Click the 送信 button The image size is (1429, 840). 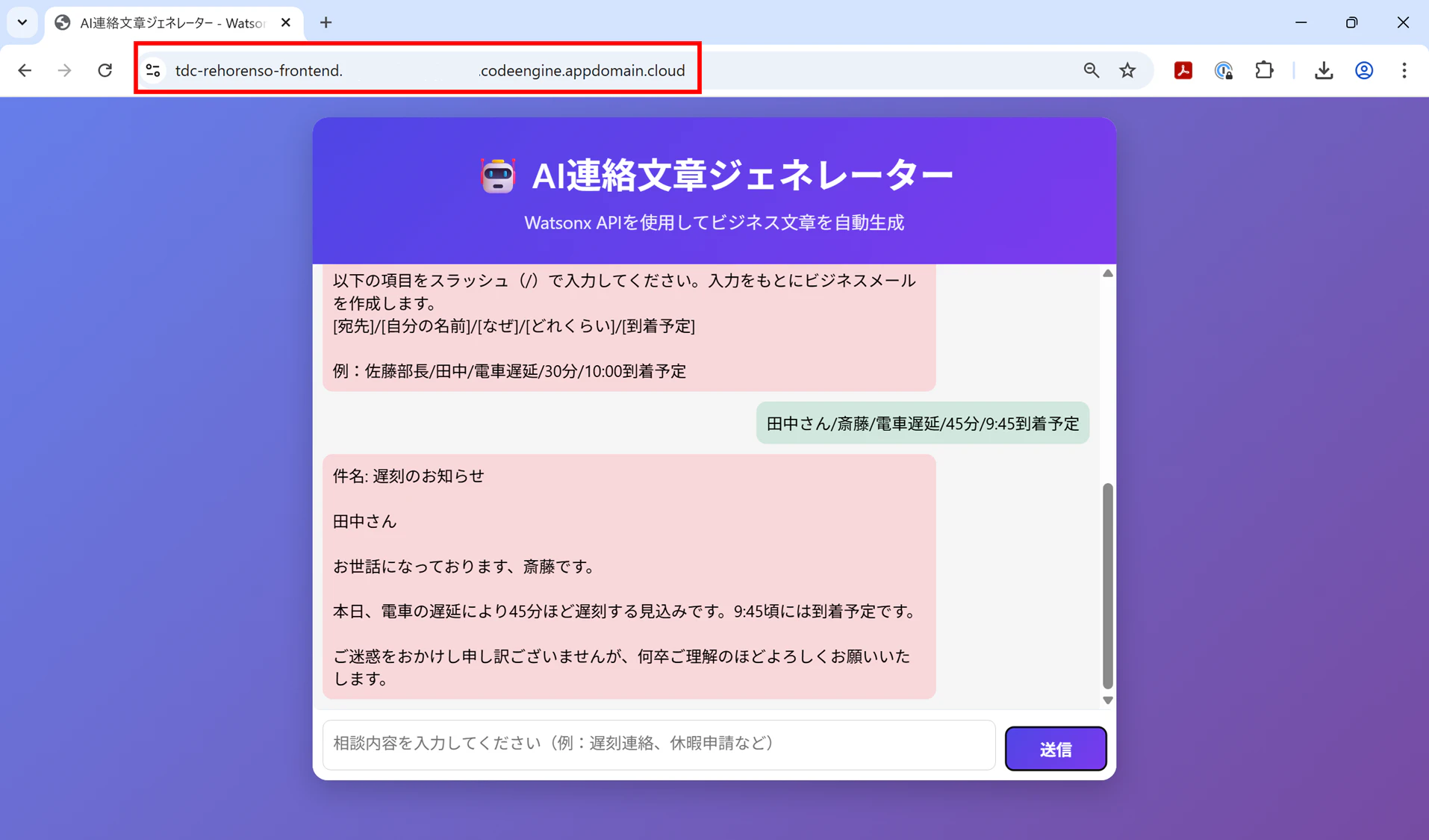tap(1056, 748)
